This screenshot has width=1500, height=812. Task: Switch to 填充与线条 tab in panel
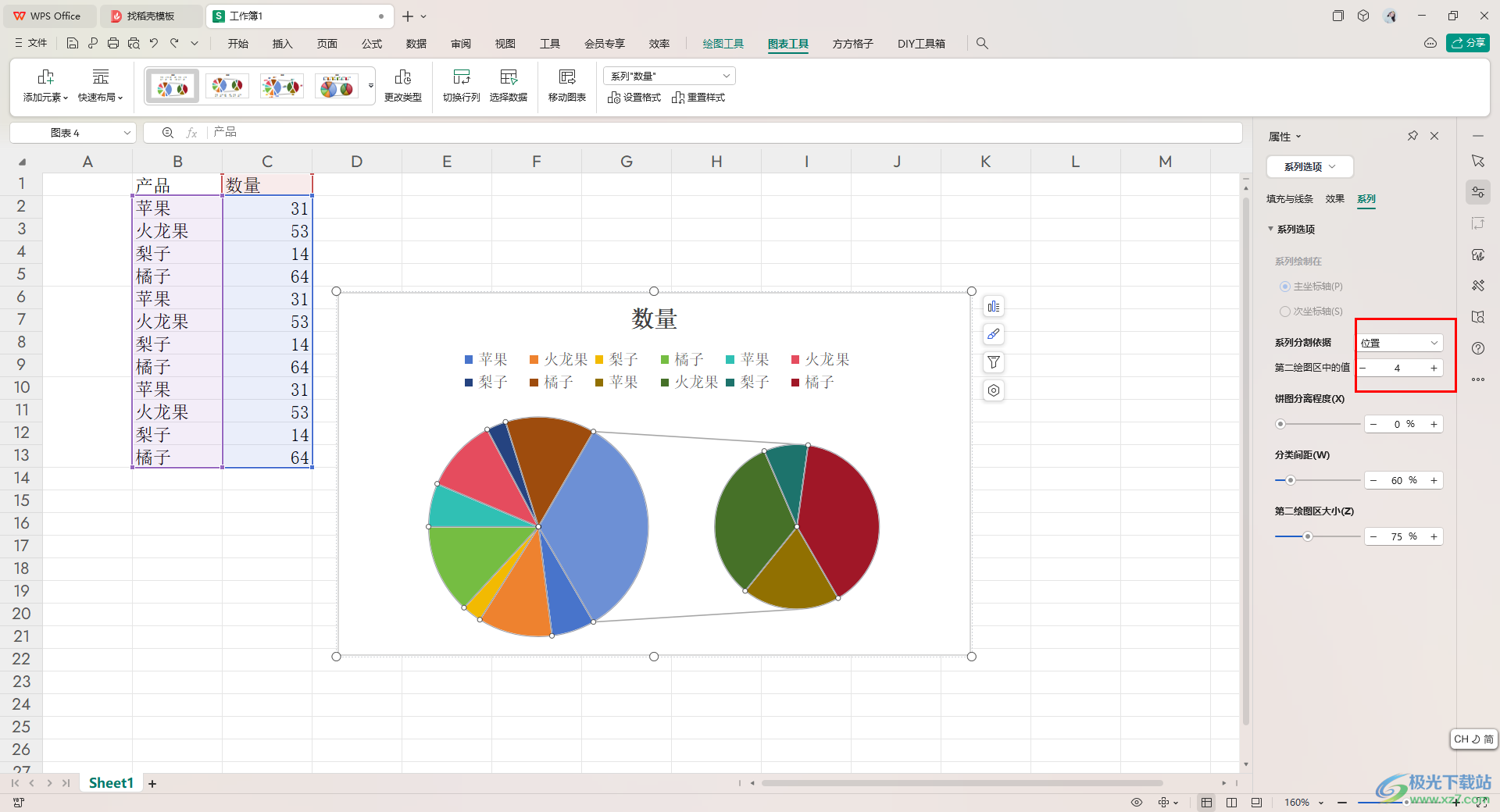1290,199
